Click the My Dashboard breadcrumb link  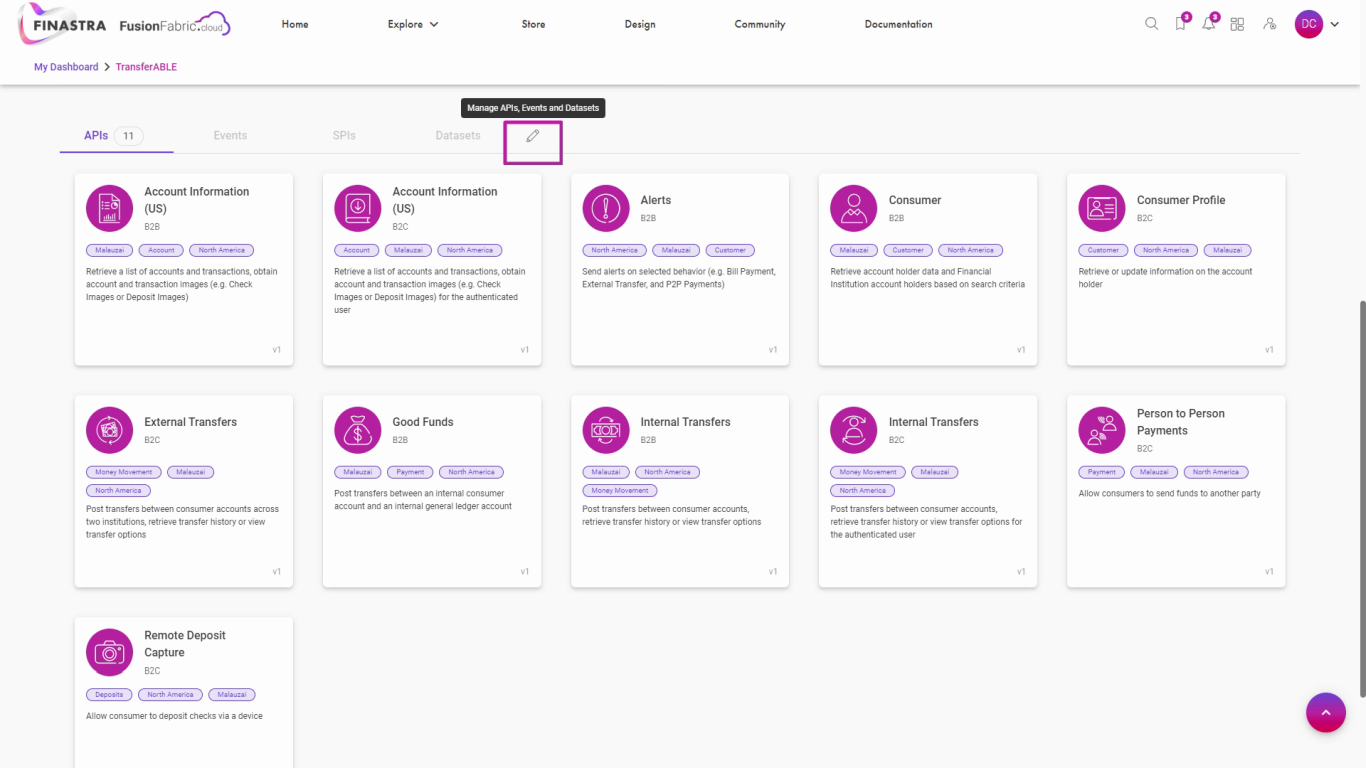66,67
